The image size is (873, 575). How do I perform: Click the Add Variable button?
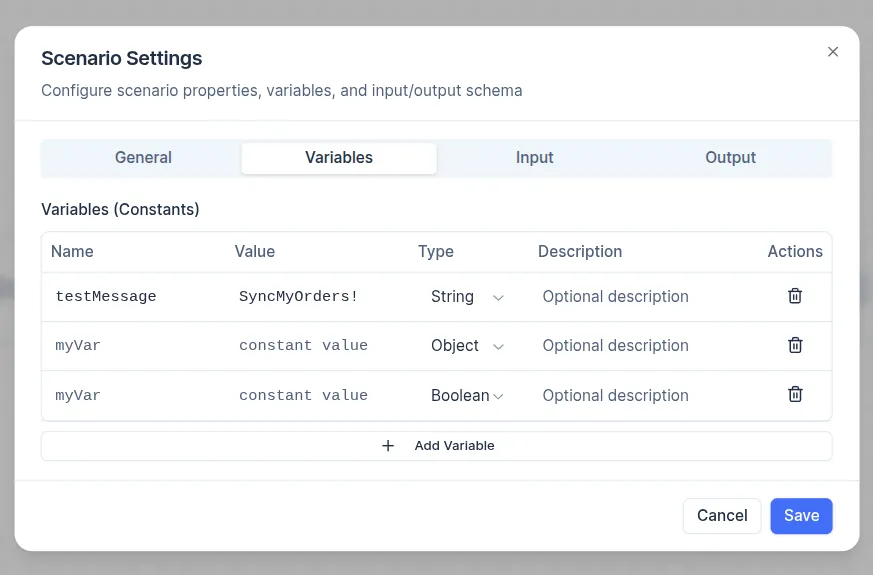click(436, 446)
